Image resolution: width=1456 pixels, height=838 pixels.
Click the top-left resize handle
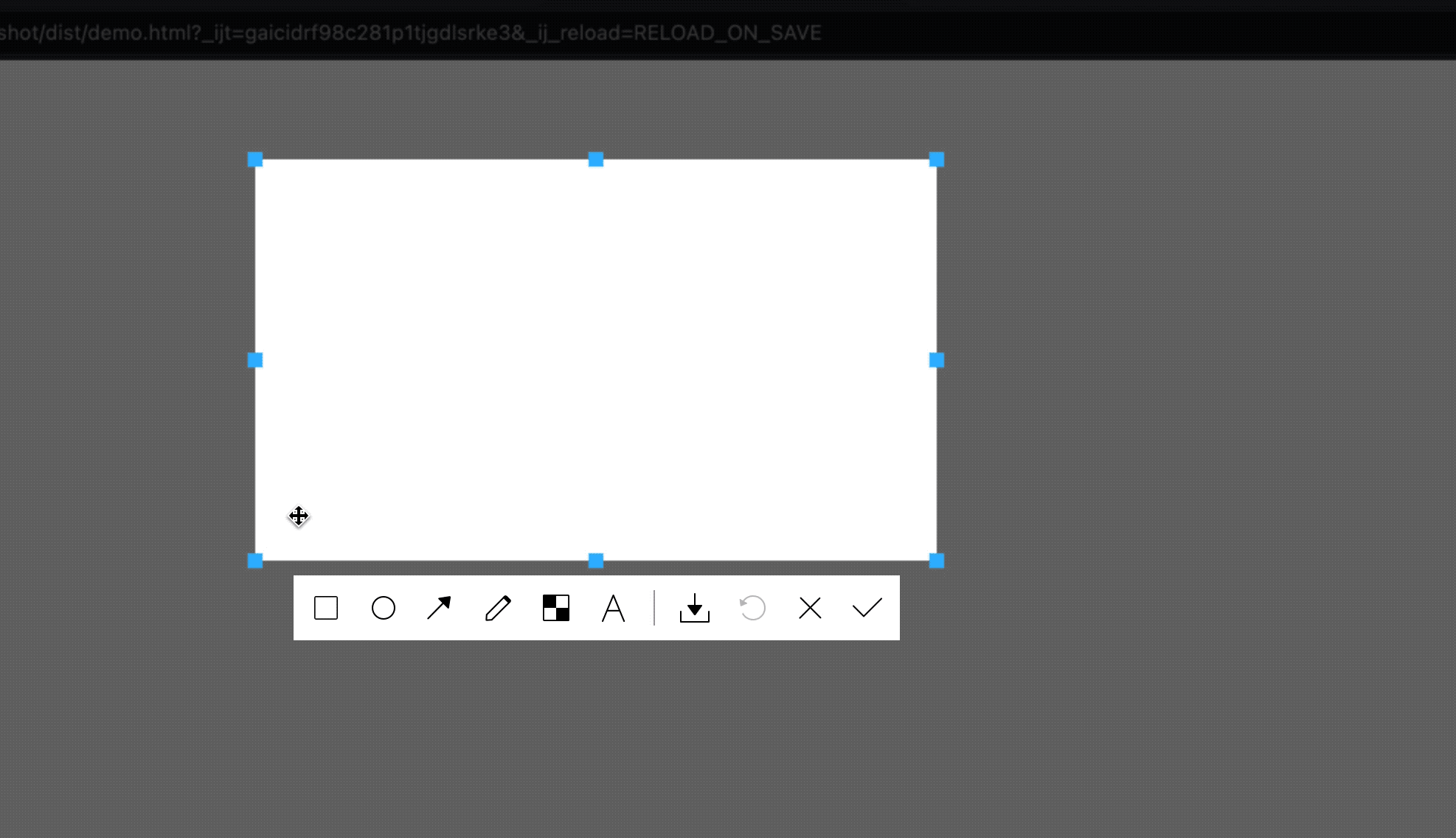click(256, 159)
